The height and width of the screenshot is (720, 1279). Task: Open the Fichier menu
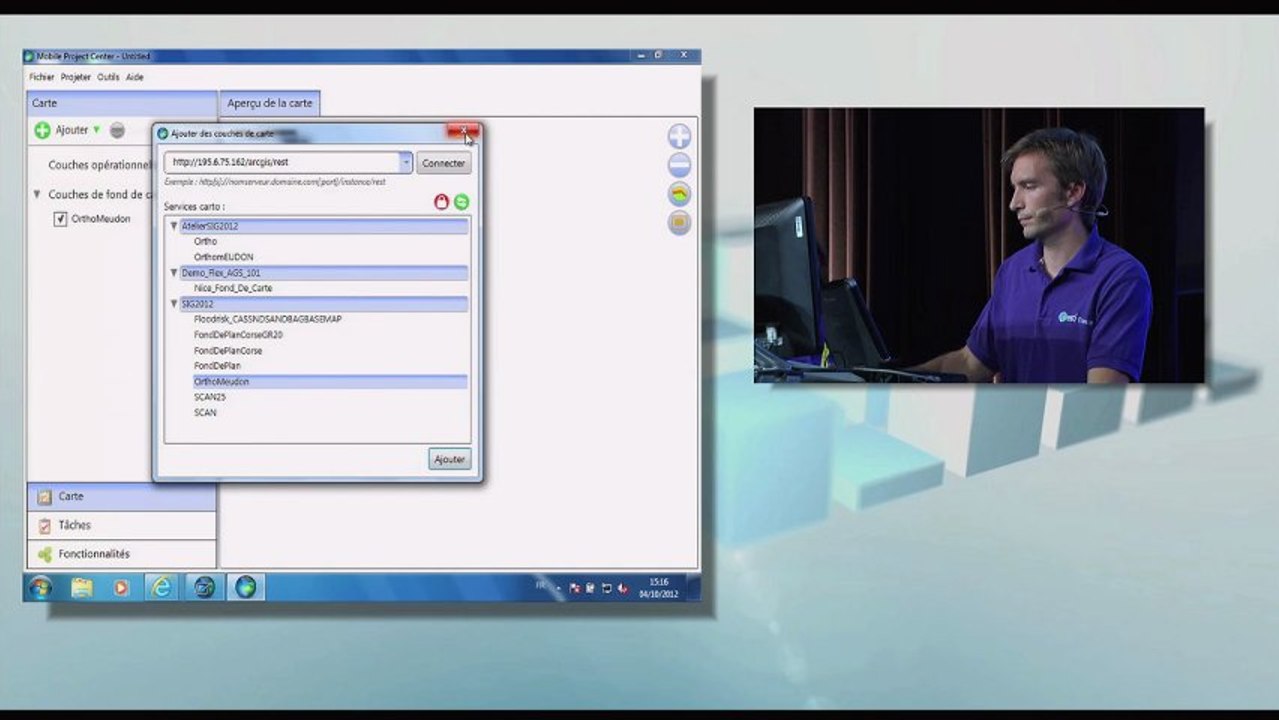click(42, 77)
